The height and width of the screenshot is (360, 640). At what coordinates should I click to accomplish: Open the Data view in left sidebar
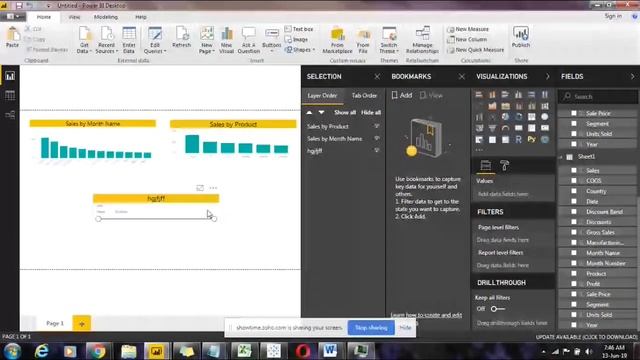(x=10, y=96)
